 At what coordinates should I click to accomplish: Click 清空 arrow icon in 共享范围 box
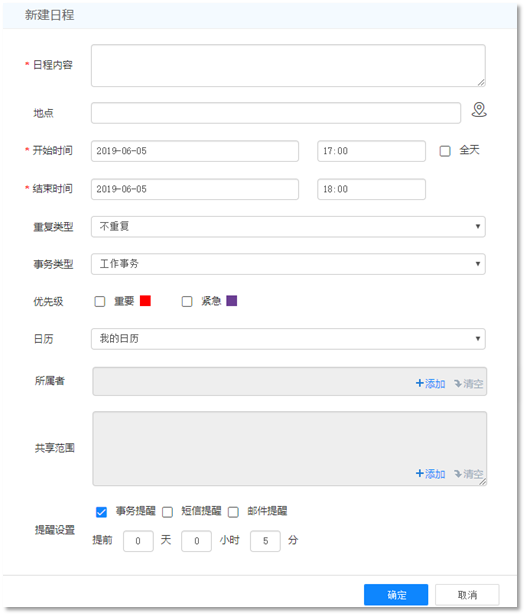click(x=458, y=473)
